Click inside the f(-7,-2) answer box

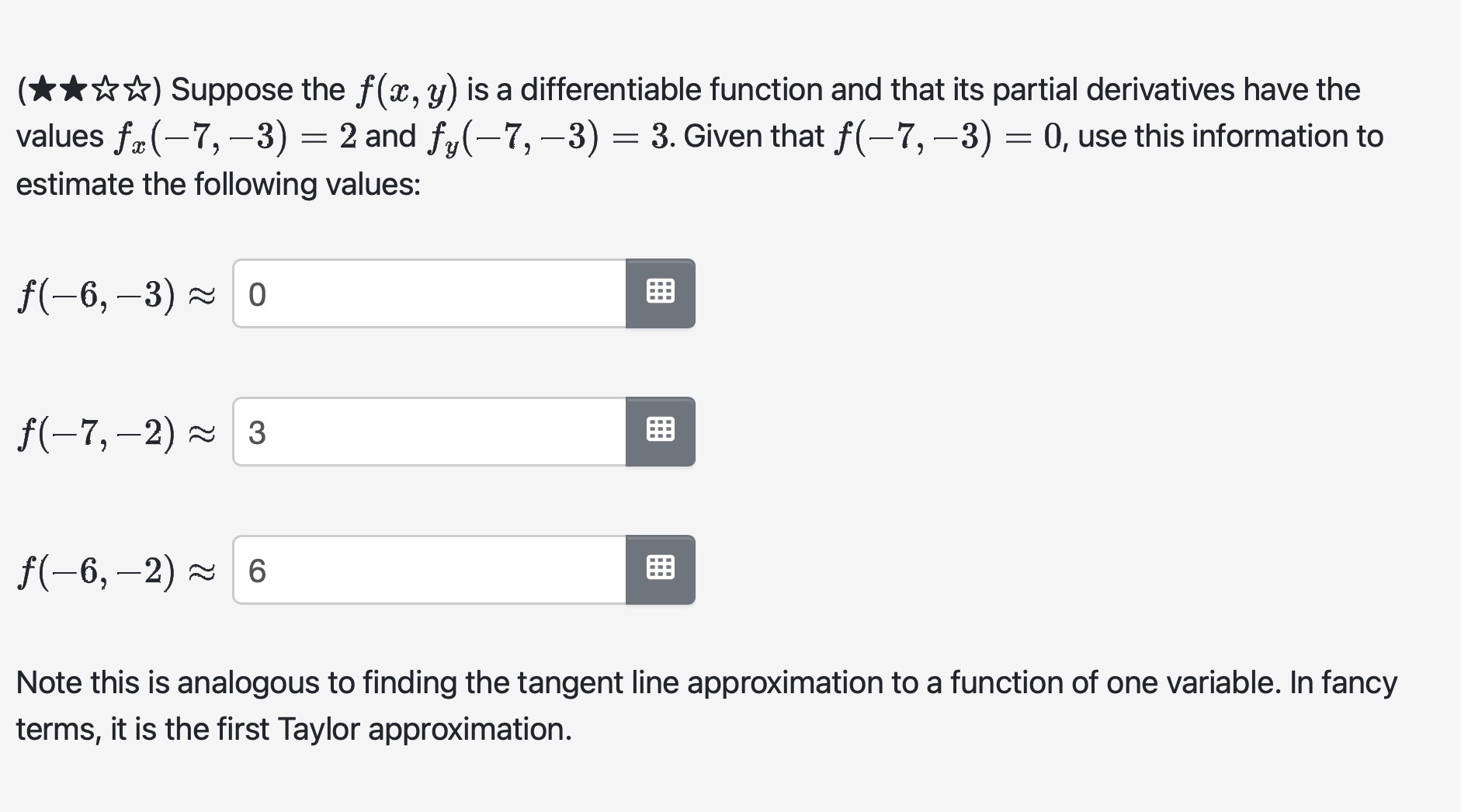427,432
